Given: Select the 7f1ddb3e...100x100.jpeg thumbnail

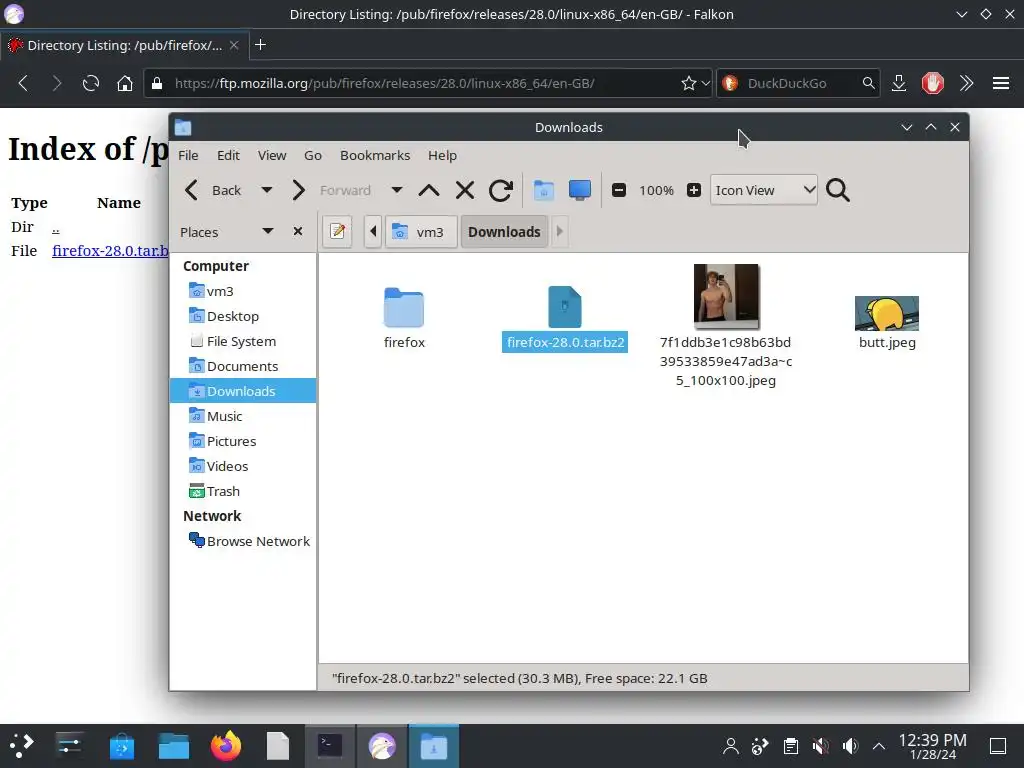Looking at the screenshot, I should [726, 296].
